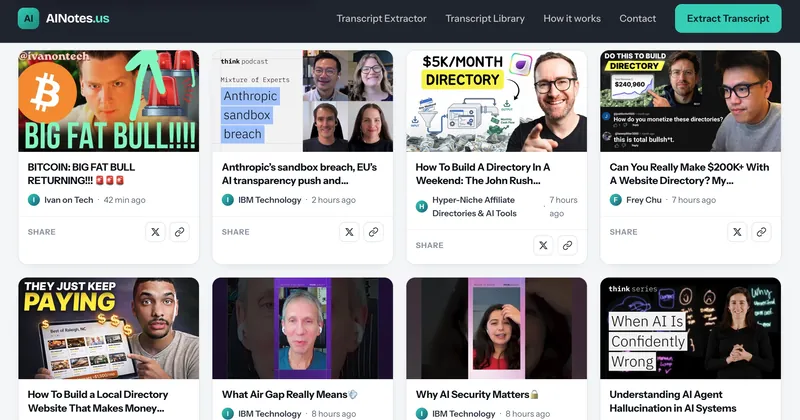Open the Anthropic sandbox breach thumbnail
The height and width of the screenshot is (420, 800).
303,101
